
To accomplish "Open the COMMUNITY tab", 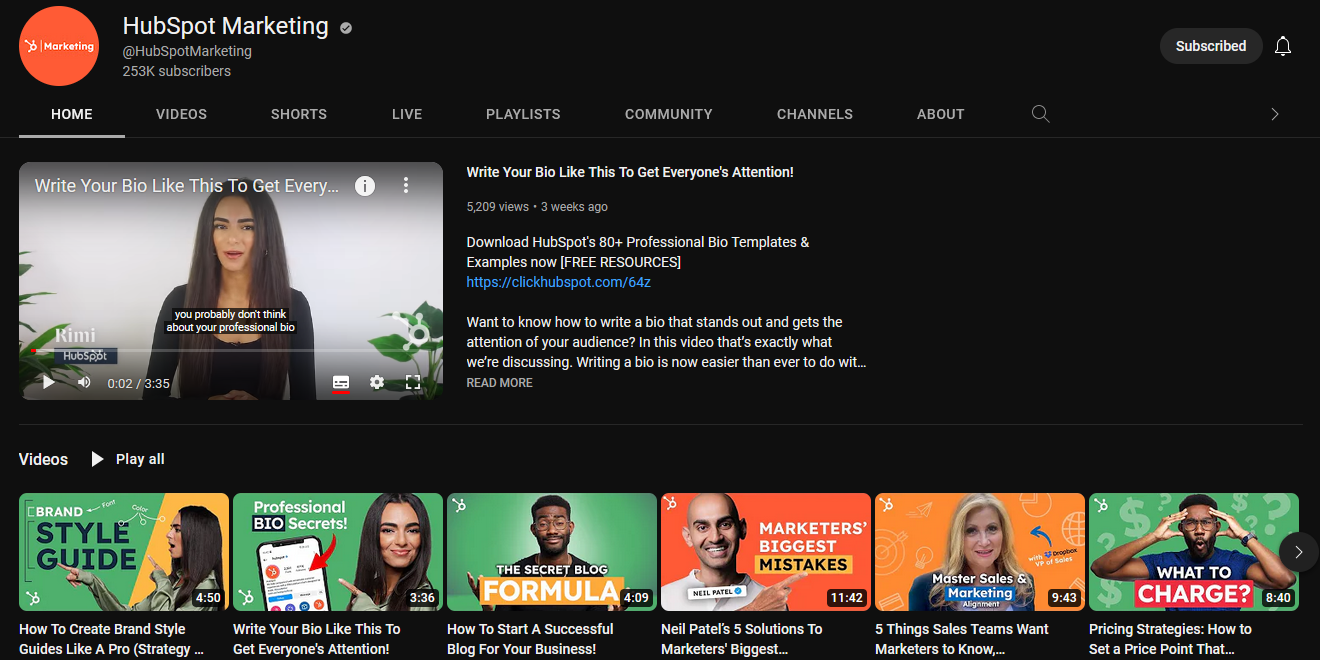I will tap(669, 114).
